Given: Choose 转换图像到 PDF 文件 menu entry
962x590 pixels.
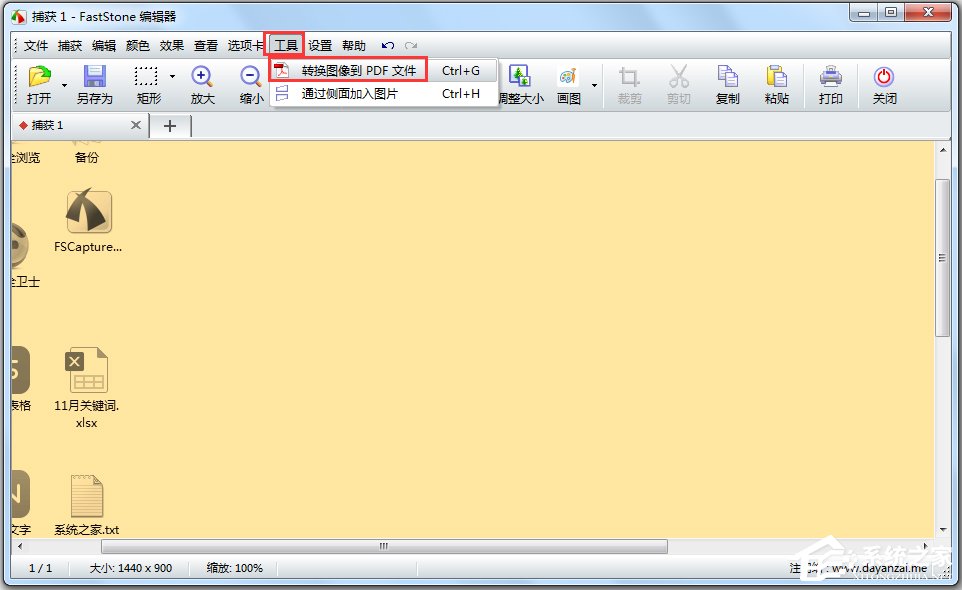Looking at the screenshot, I should (383, 71).
